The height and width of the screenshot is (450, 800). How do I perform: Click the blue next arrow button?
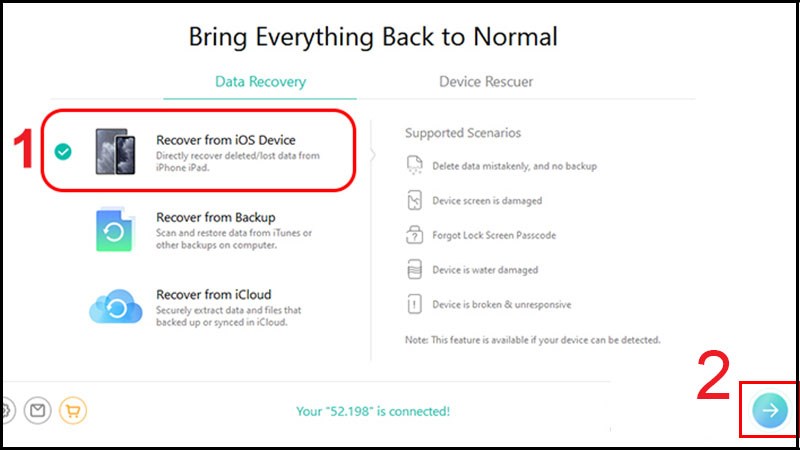[x=770, y=409]
